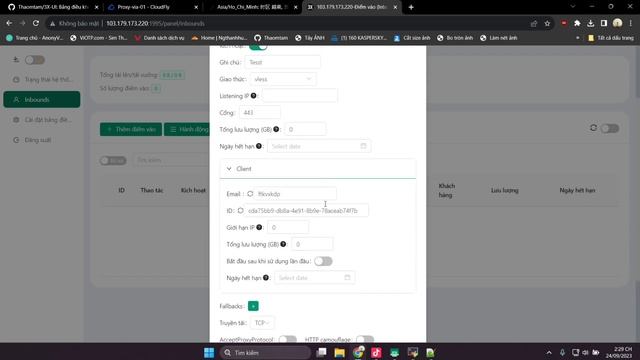The image size is (640, 360).
Task: Open a new browser tab
Action: [x=411, y=7]
